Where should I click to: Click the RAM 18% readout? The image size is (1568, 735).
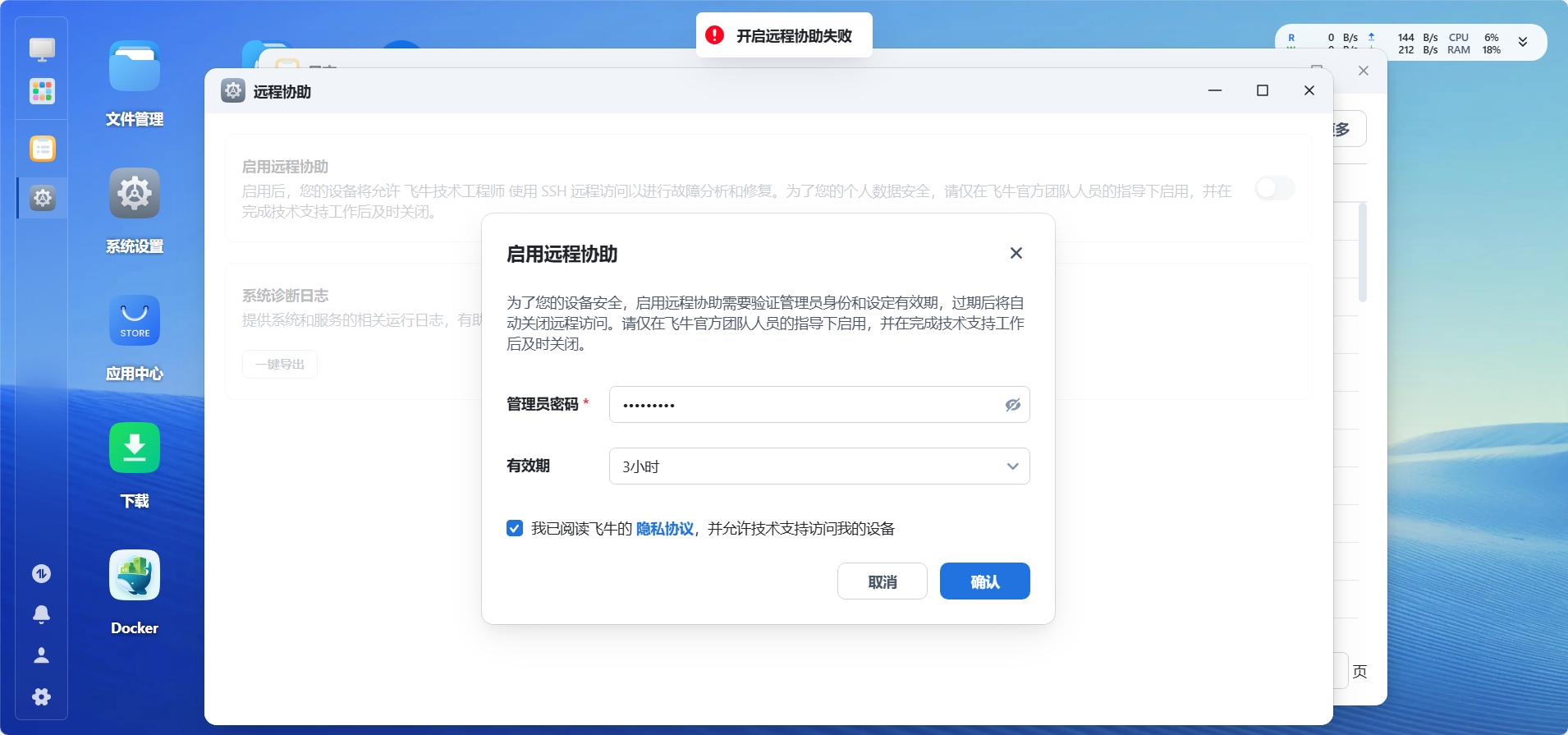(1474, 50)
